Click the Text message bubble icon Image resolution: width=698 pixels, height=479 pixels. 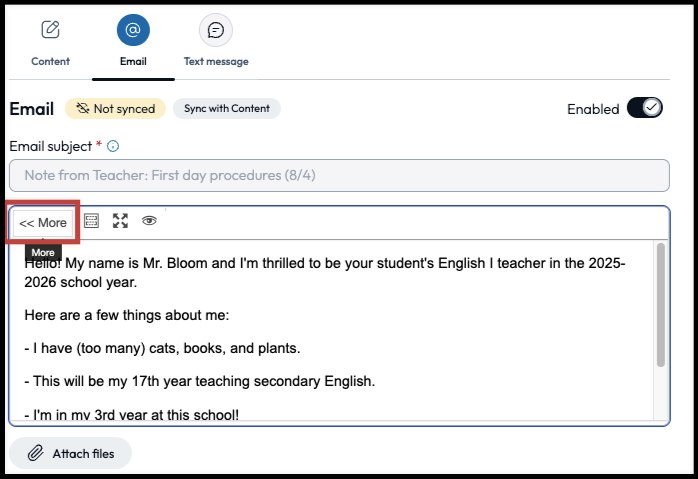click(215, 30)
